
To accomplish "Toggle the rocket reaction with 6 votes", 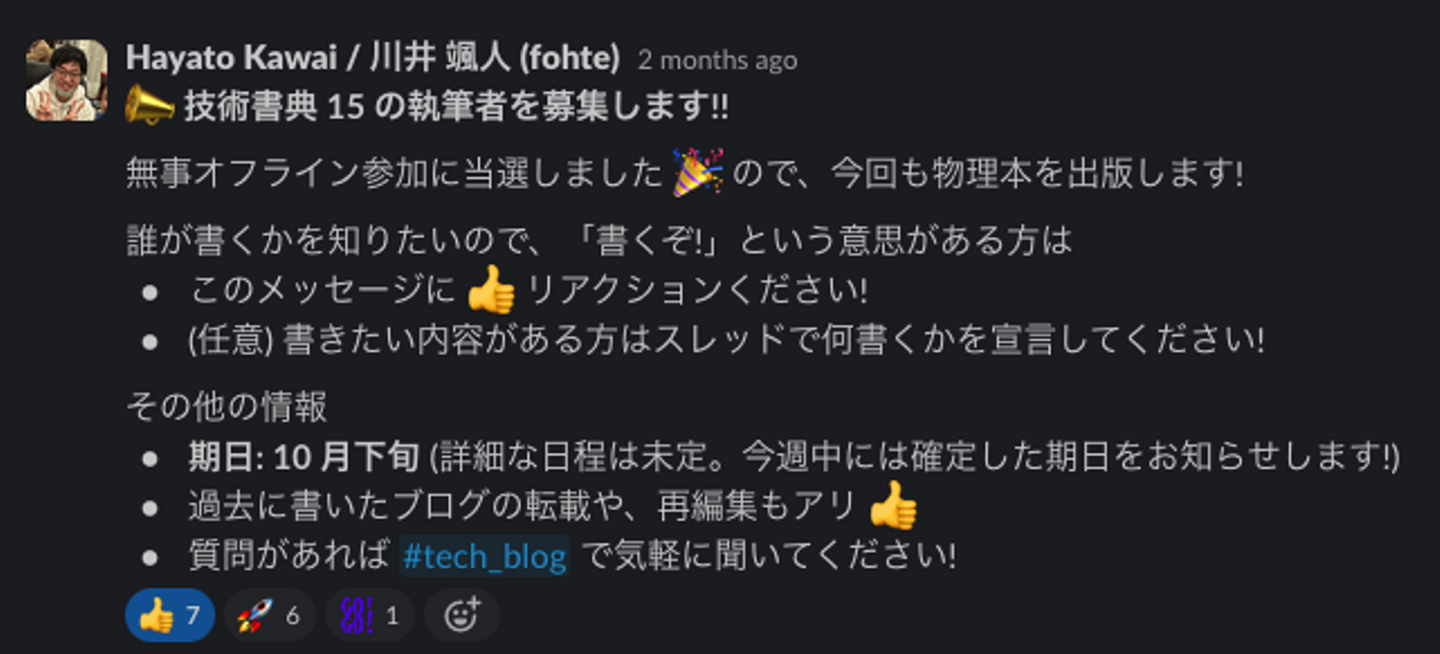I will click(268, 615).
